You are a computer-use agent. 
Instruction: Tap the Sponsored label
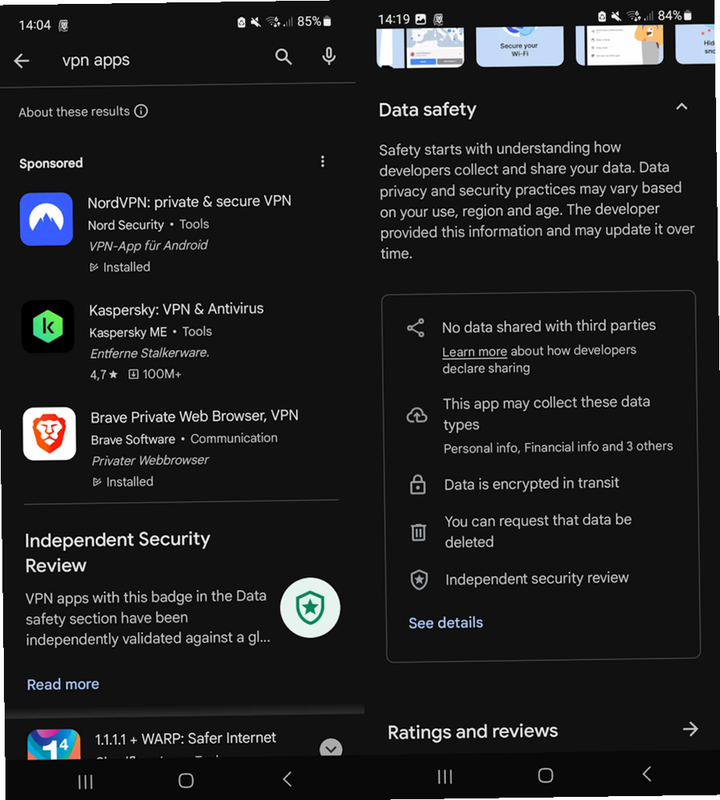[x=51, y=163]
